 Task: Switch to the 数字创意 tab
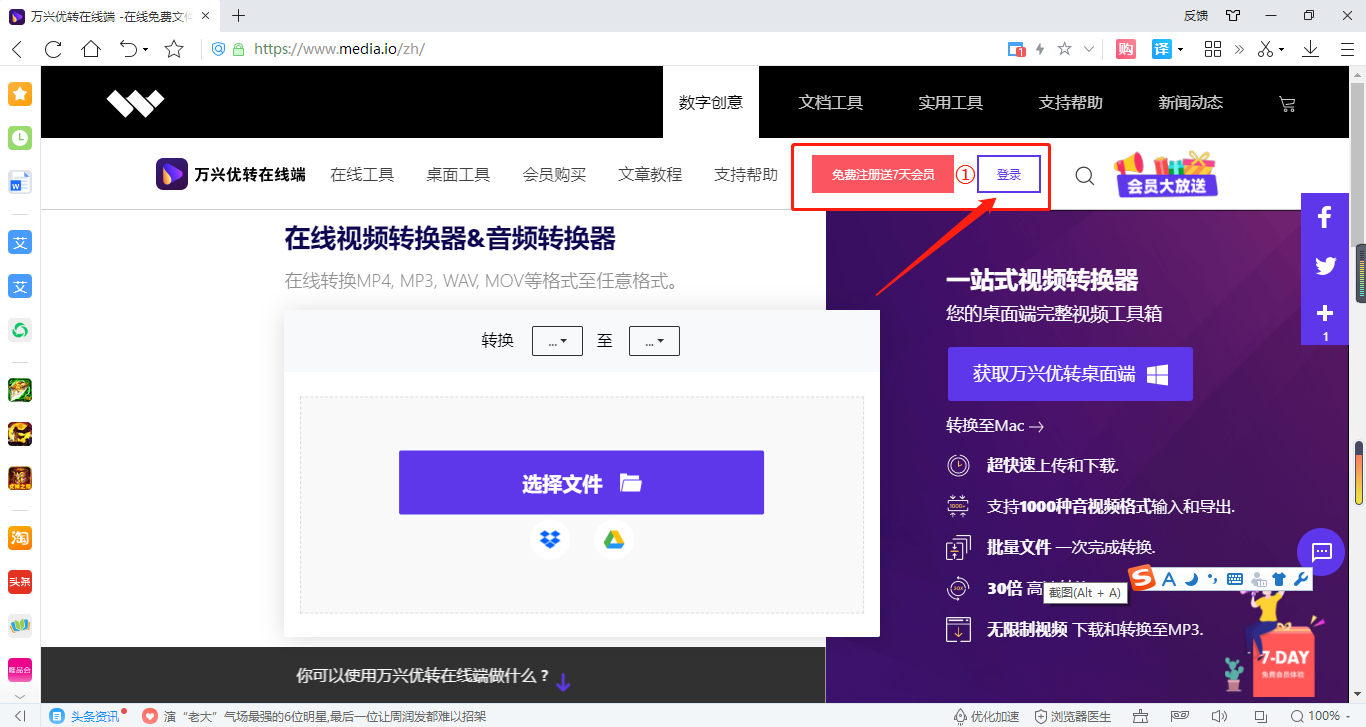click(710, 101)
